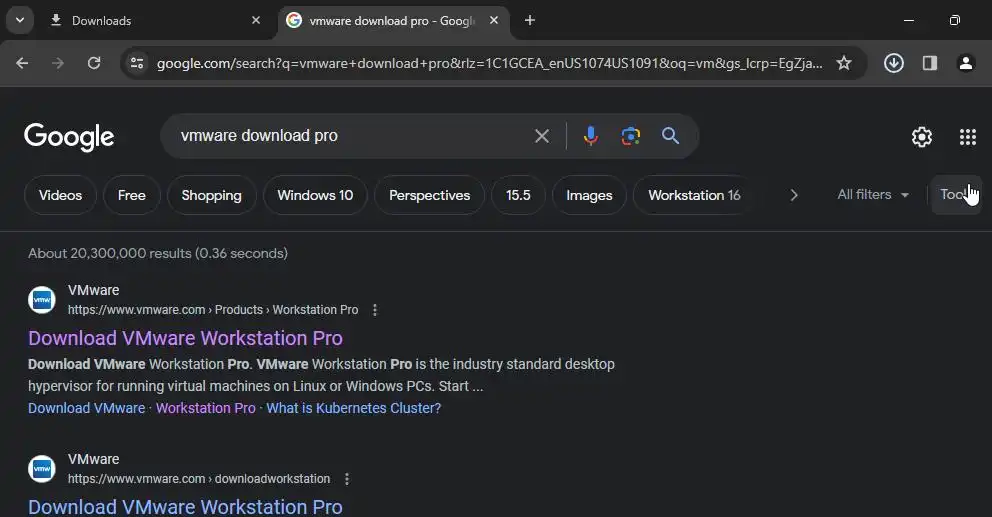Click About 20,300,000 results text

coord(158,253)
